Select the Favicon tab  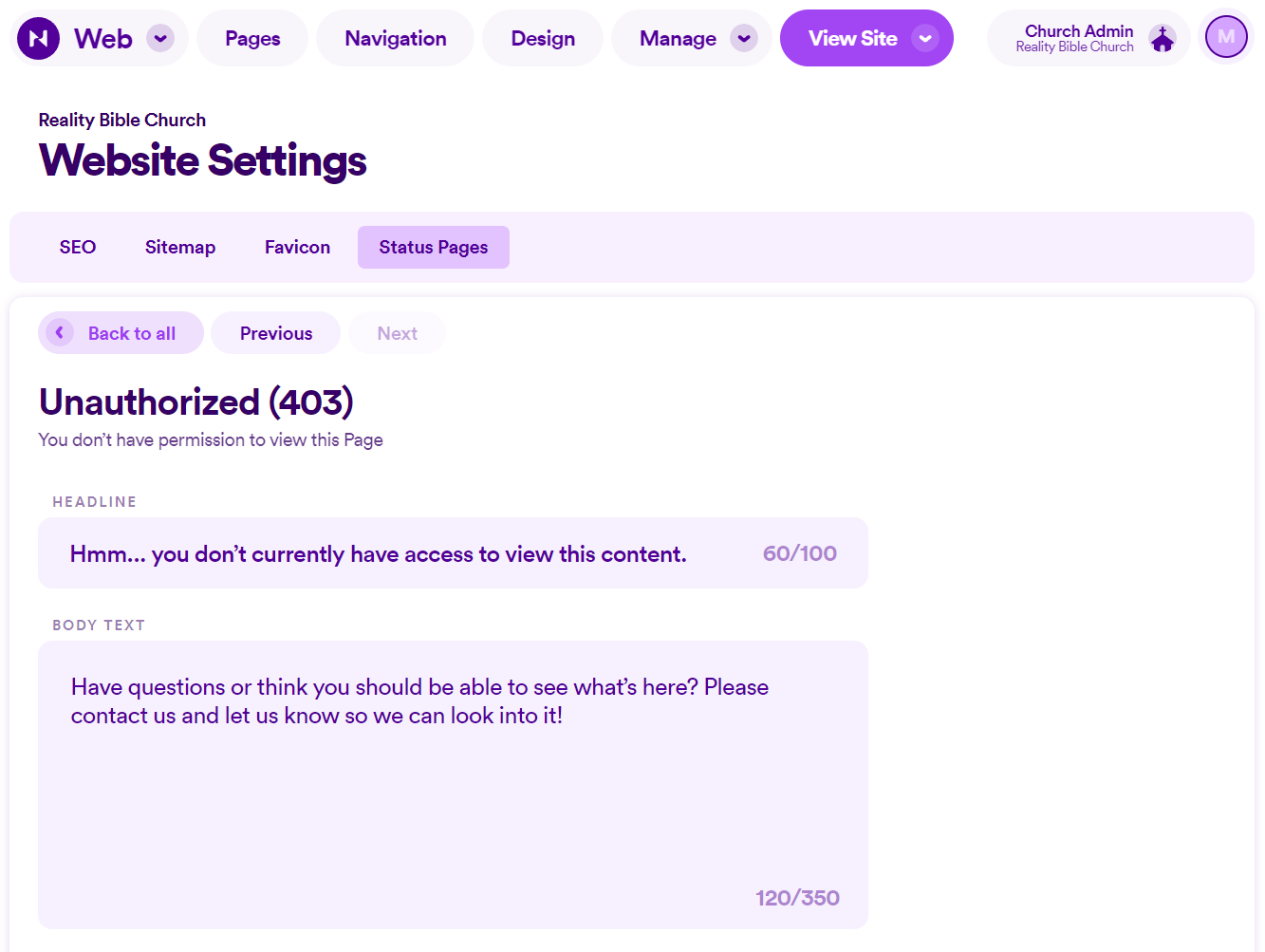(x=297, y=247)
